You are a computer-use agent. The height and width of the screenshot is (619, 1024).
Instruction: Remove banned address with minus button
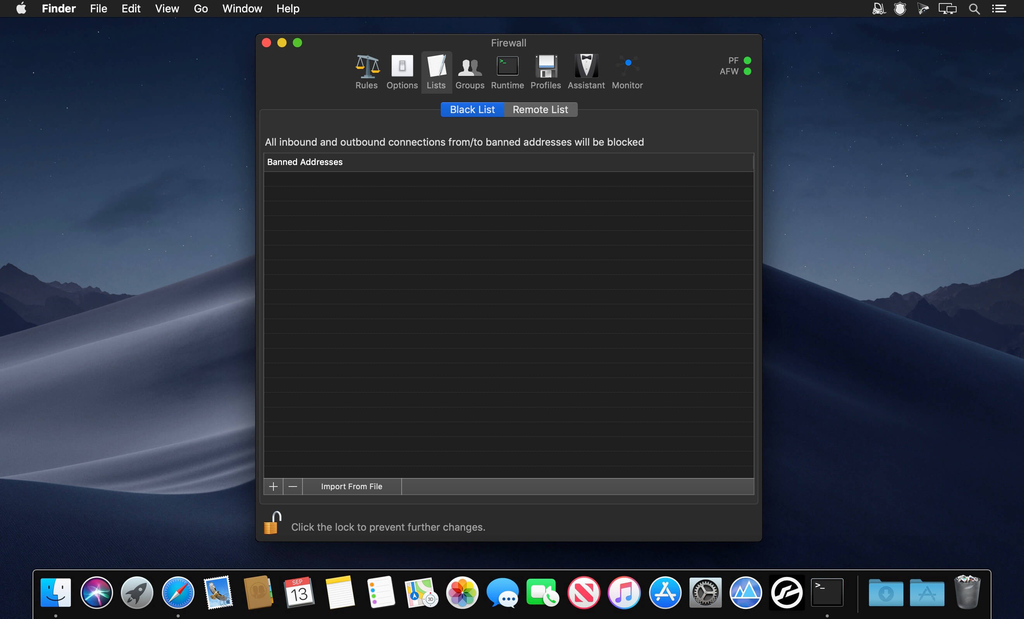[292, 487]
